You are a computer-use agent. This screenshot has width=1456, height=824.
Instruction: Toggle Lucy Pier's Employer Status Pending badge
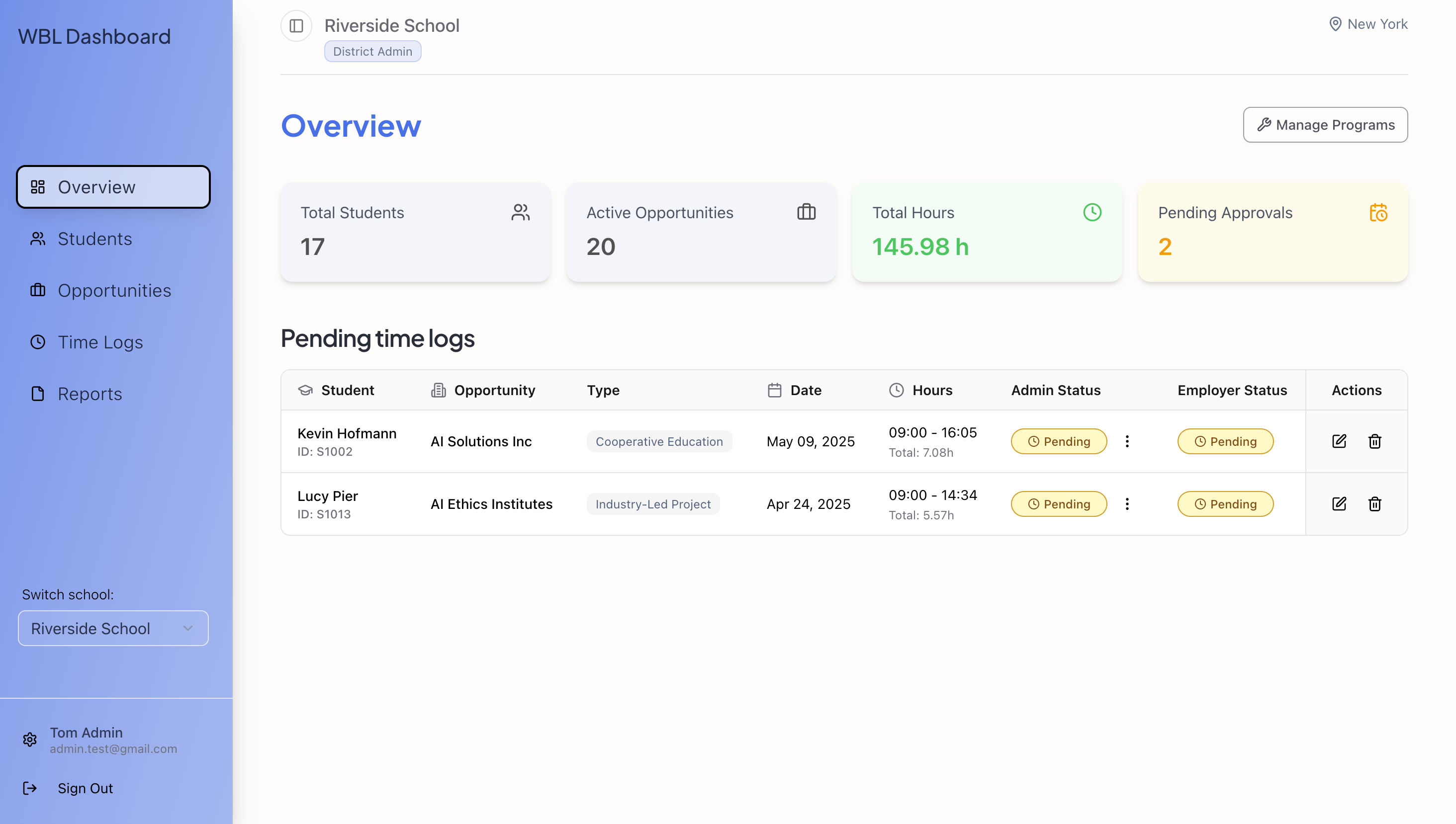[x=1225, y=503]
